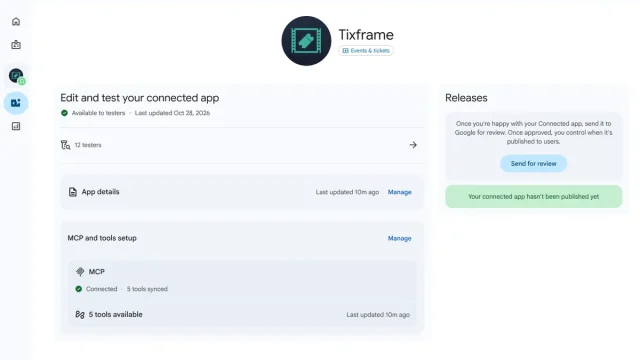Click the 'Tixframe' title
The width and height of the screenshot is (640, 360).
(366, 35)
